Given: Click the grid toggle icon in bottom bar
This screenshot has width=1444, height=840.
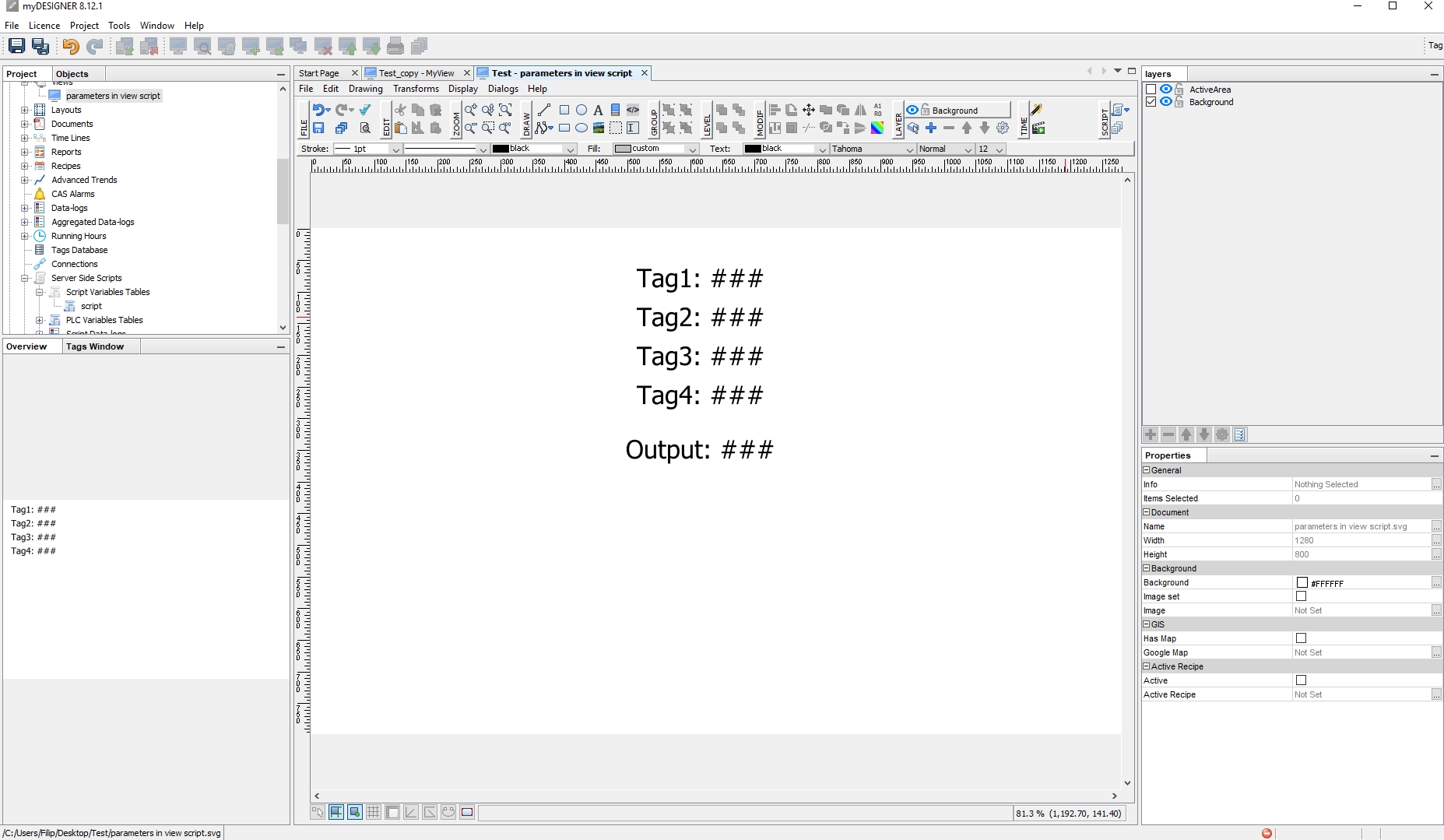Looking at the screenshot, I should click(374, 812).
